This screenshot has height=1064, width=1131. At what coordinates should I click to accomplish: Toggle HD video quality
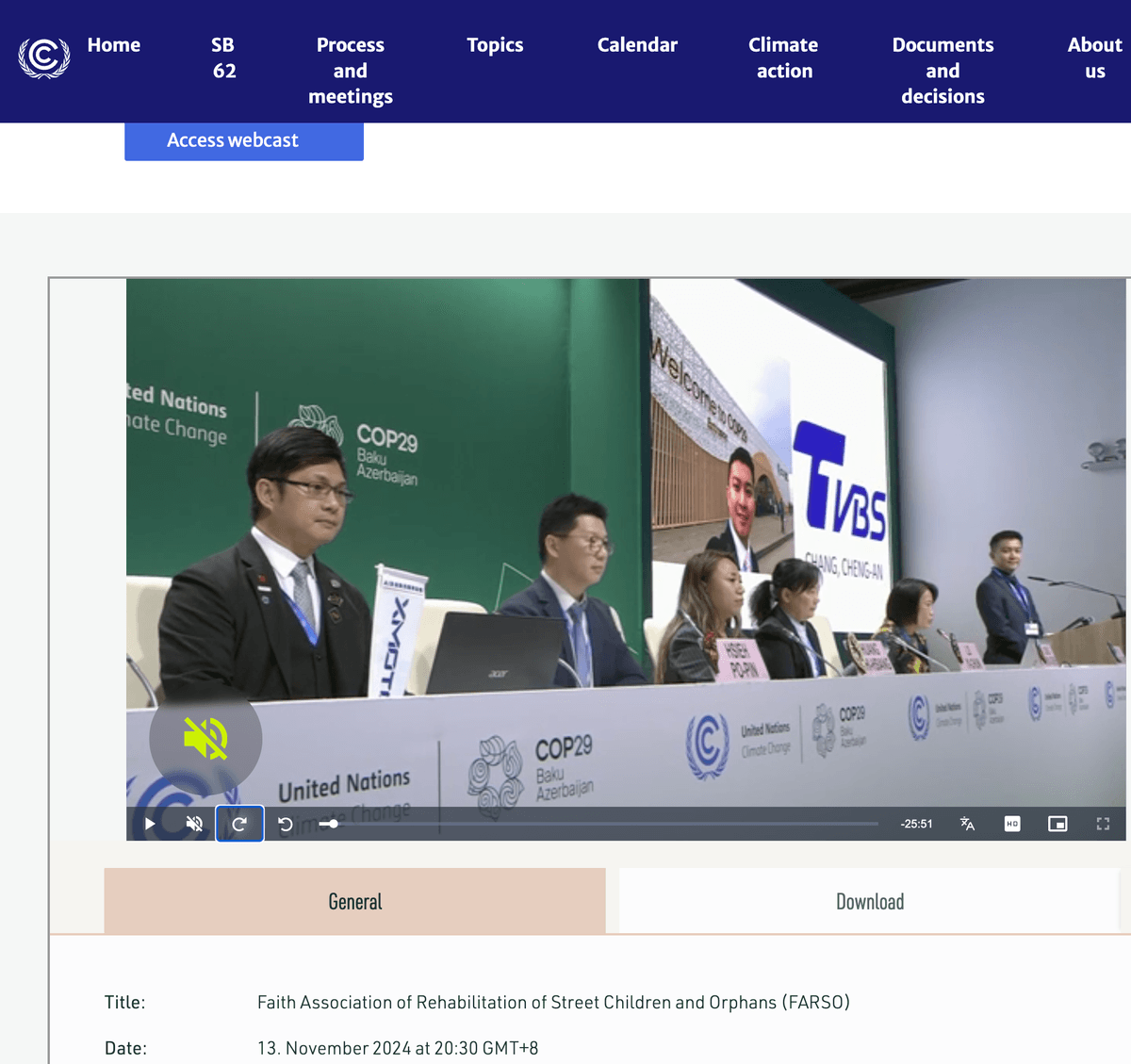tap(1012, 824)
